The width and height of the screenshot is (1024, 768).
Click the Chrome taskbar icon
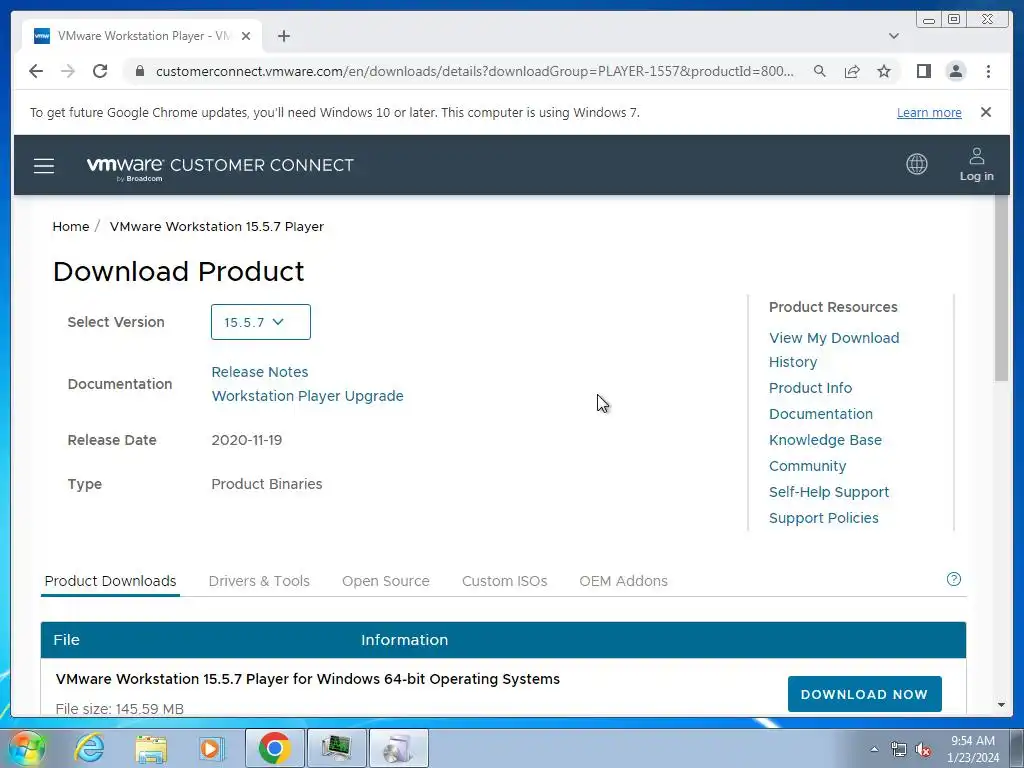275,748
